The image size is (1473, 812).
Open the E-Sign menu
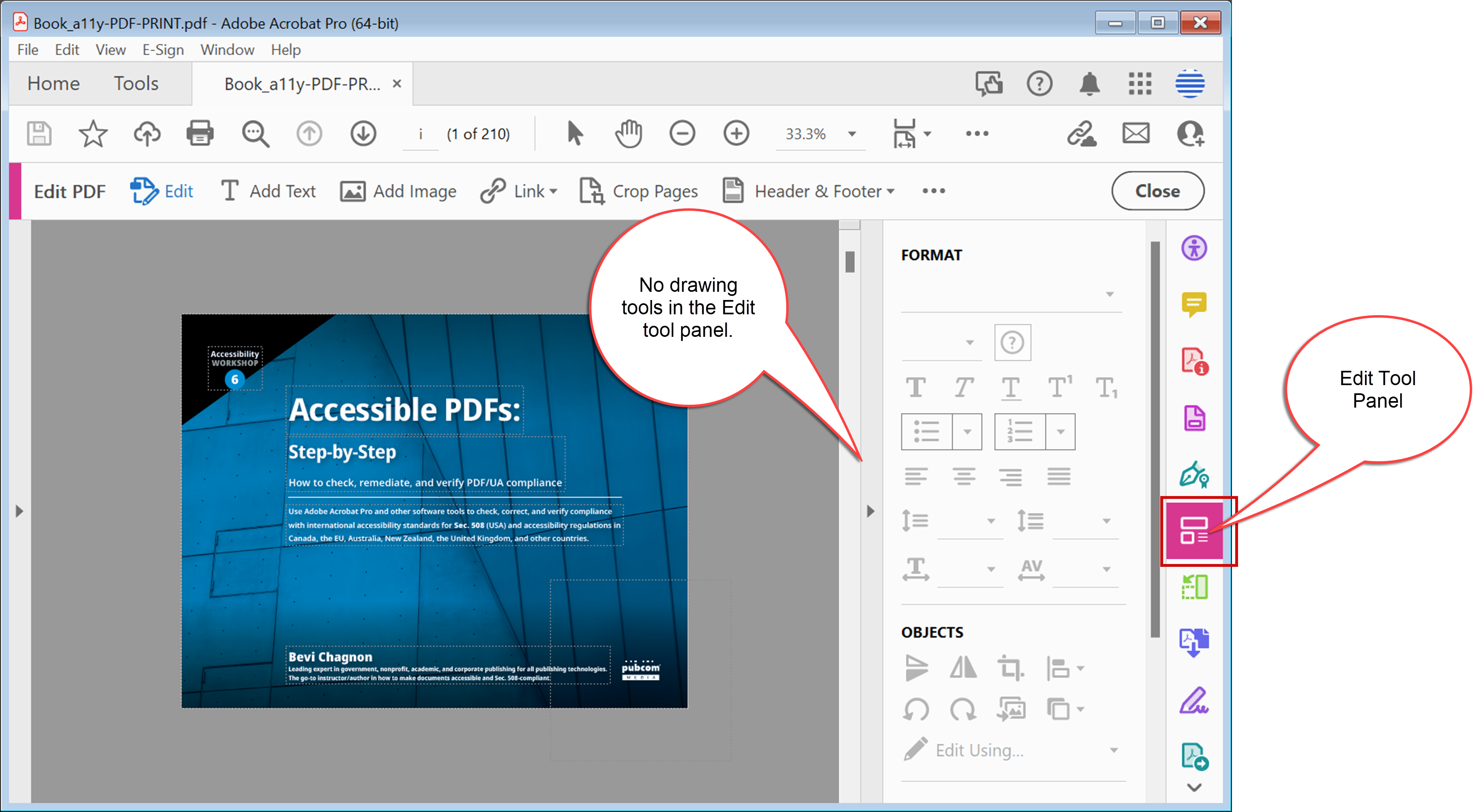[163, 50]
